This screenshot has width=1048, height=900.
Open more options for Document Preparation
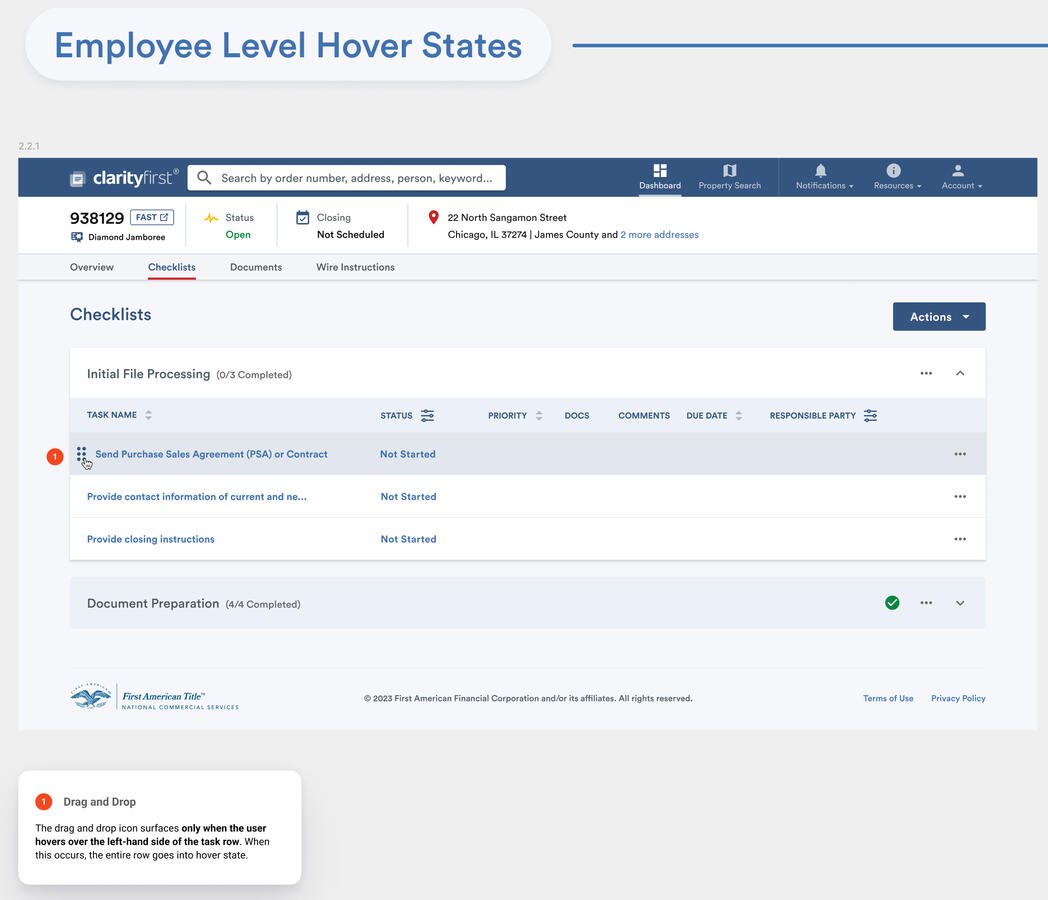(x=926, y=603)
